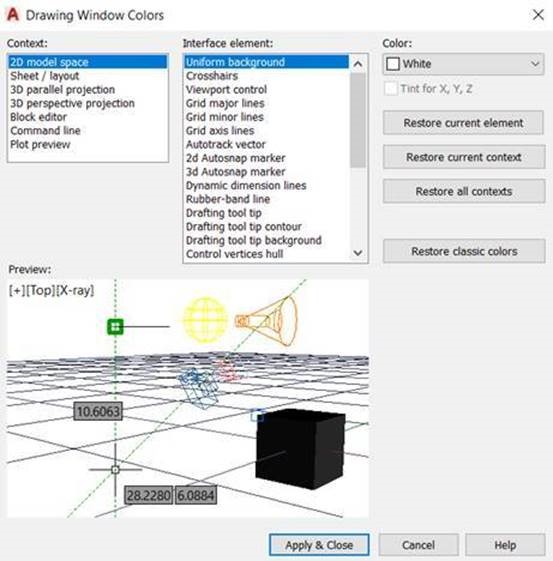Pick Rubber-band line element

click(266, 199)
